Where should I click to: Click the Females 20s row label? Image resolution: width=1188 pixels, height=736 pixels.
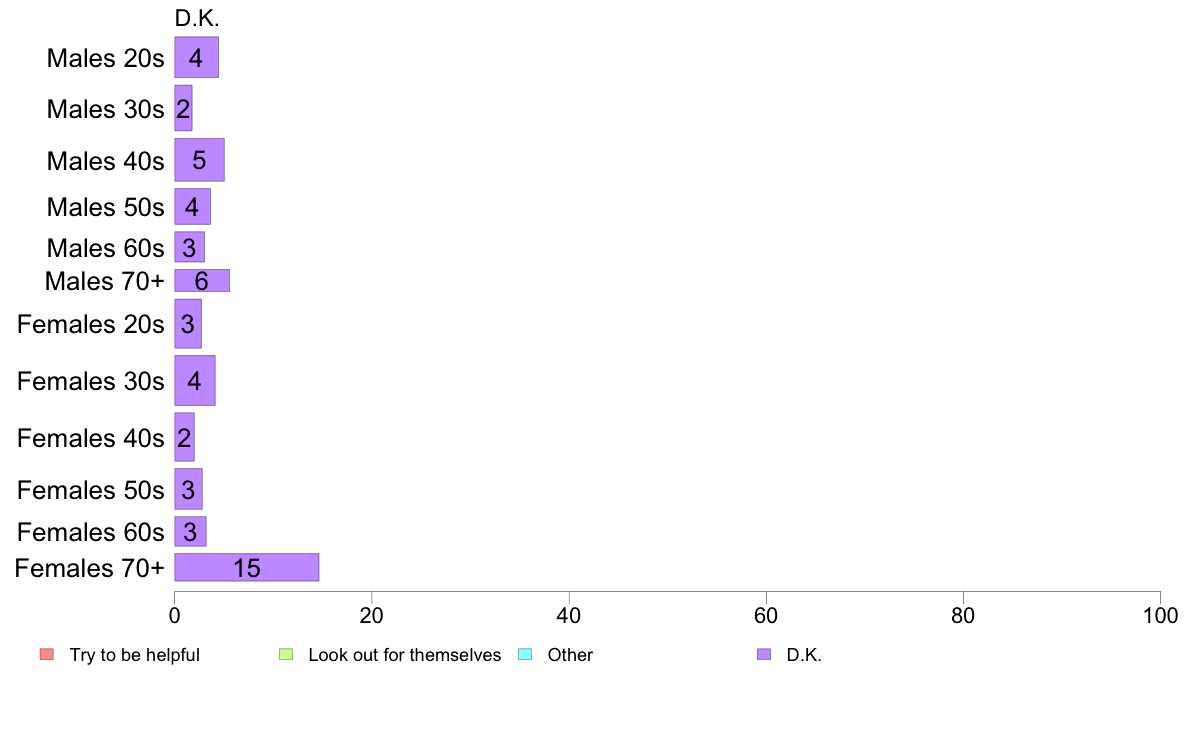point(91,324)
